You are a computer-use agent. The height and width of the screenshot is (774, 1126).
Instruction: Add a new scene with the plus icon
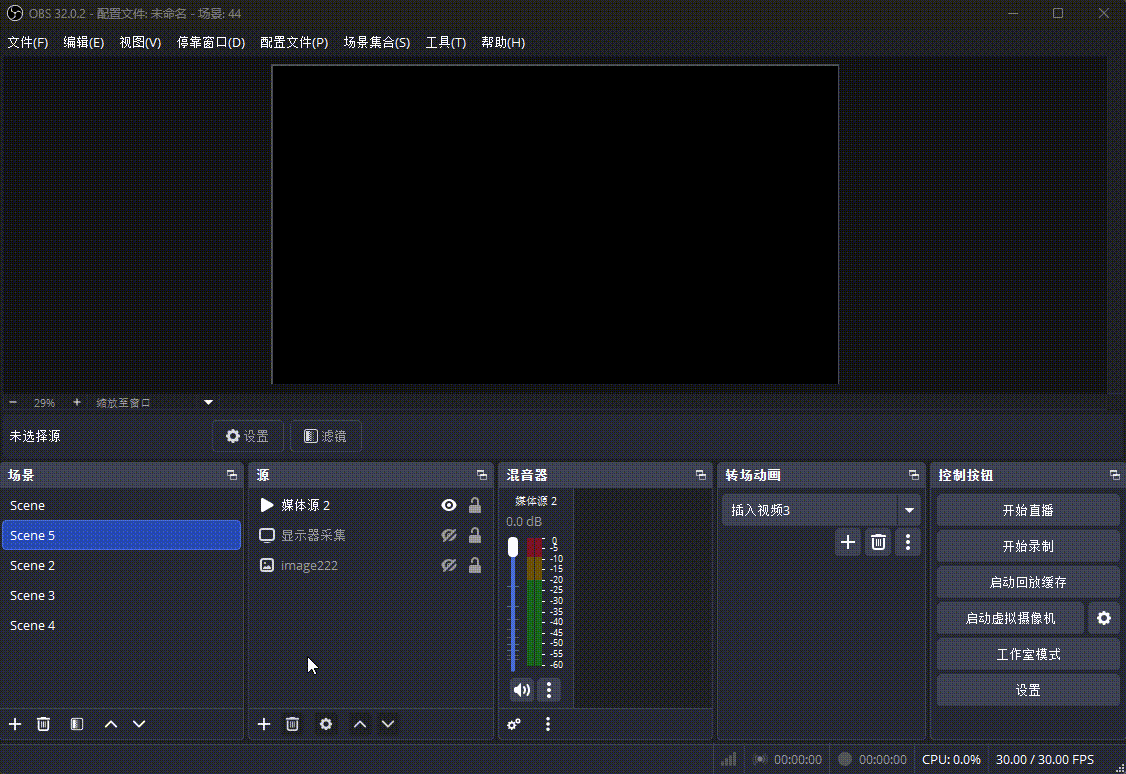14,724
